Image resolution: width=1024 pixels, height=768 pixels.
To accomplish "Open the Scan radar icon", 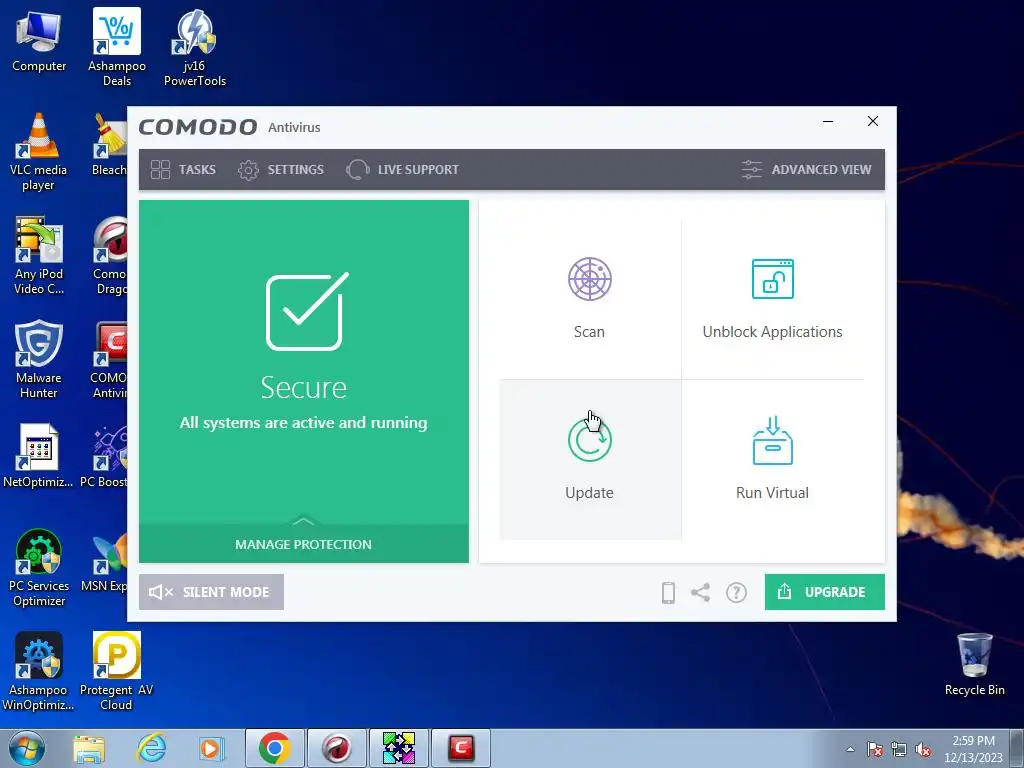I will tap(589, 280).
